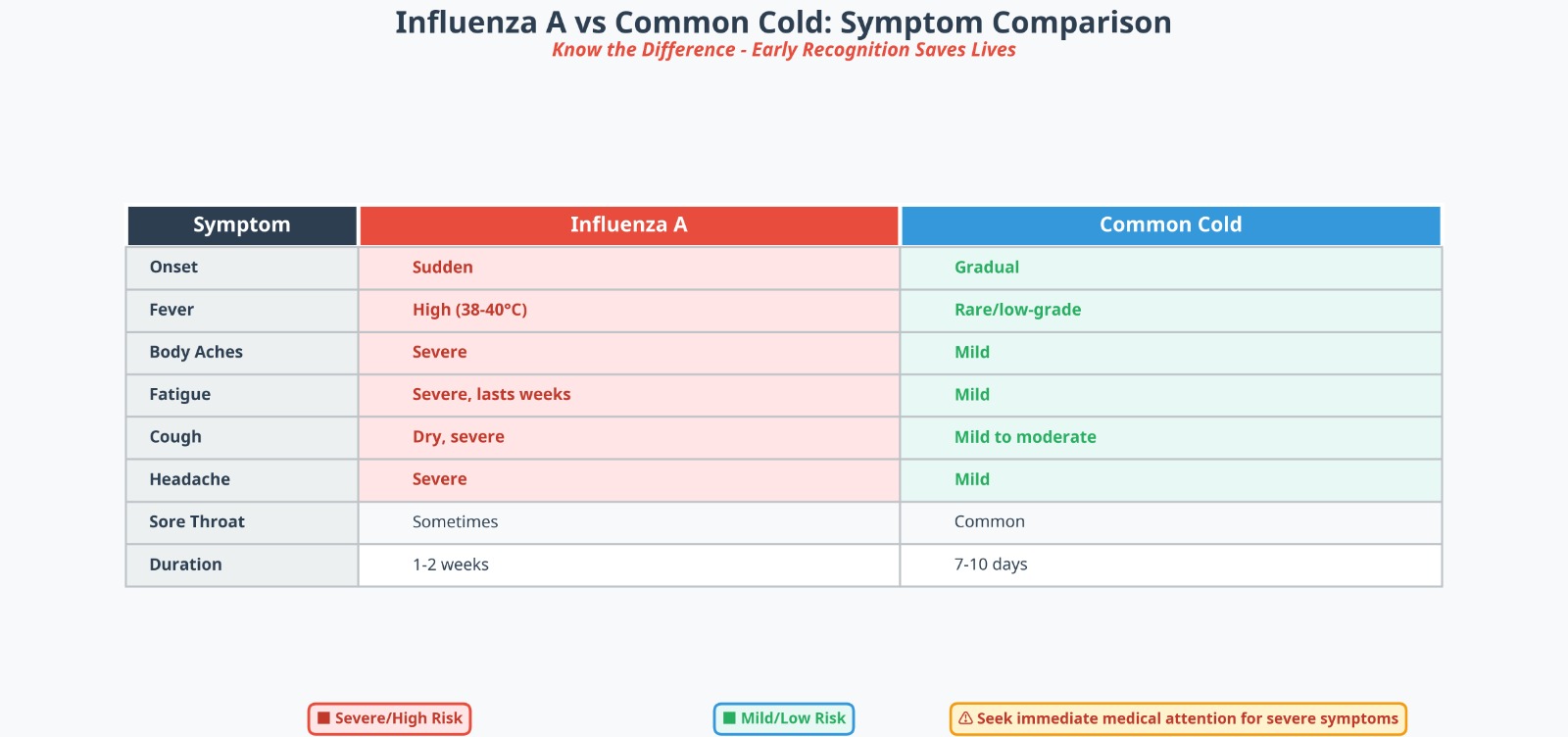Click the warning triangle icon in the alert
The width and height of the screenshot is (1568, 737).
pyautogui.click(x=965, y=718)
